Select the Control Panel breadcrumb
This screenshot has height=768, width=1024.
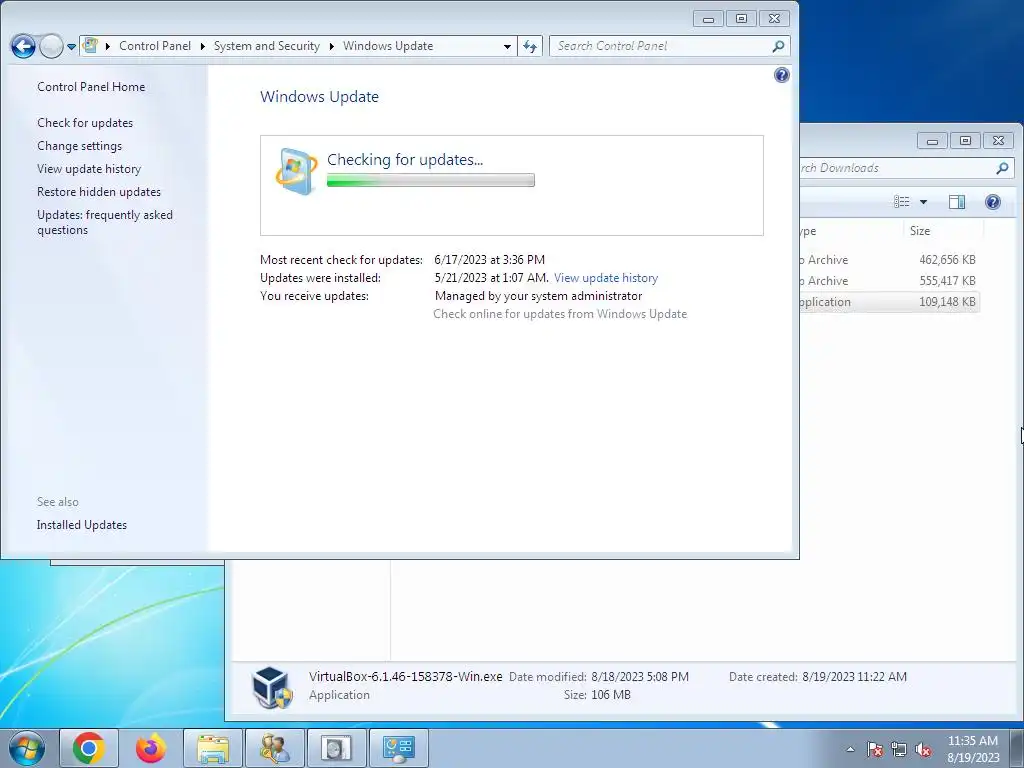point(155,46)
